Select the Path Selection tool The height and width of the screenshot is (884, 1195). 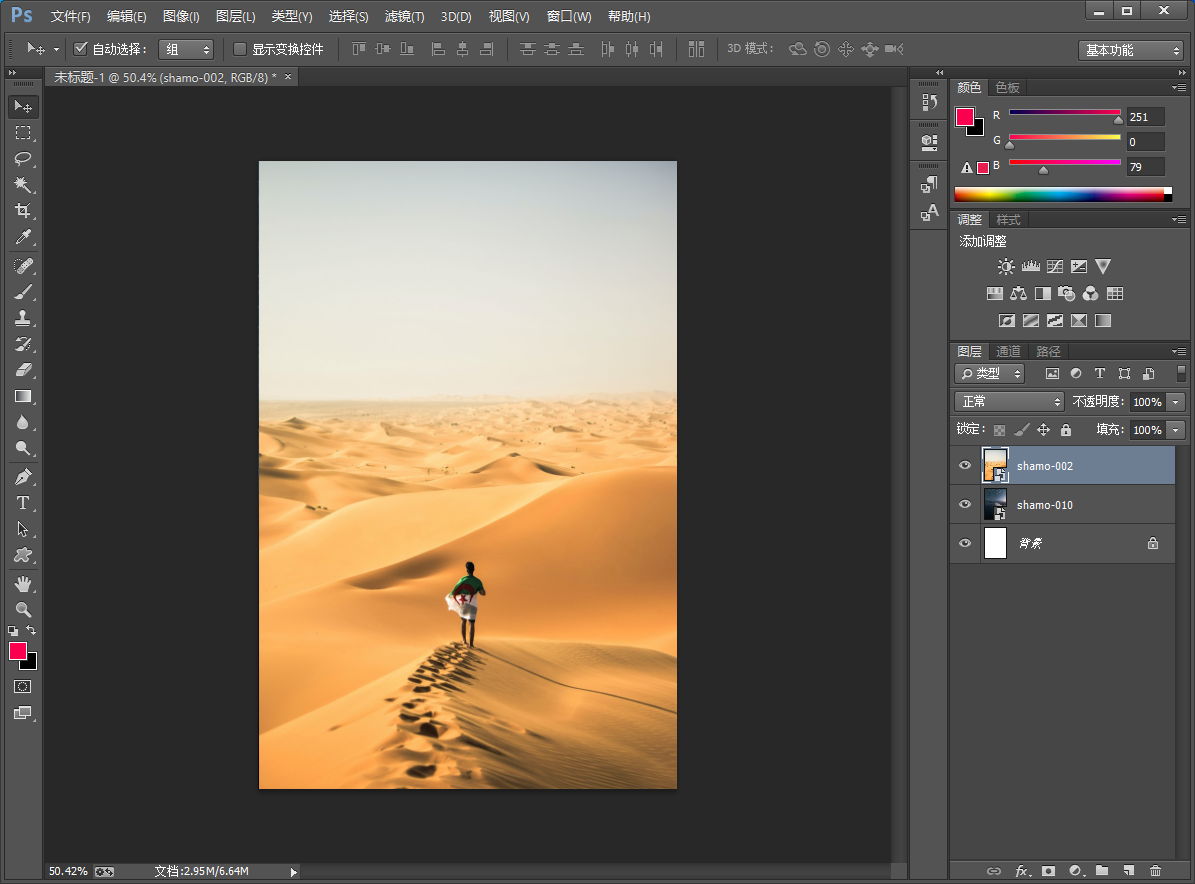[23, 529]
